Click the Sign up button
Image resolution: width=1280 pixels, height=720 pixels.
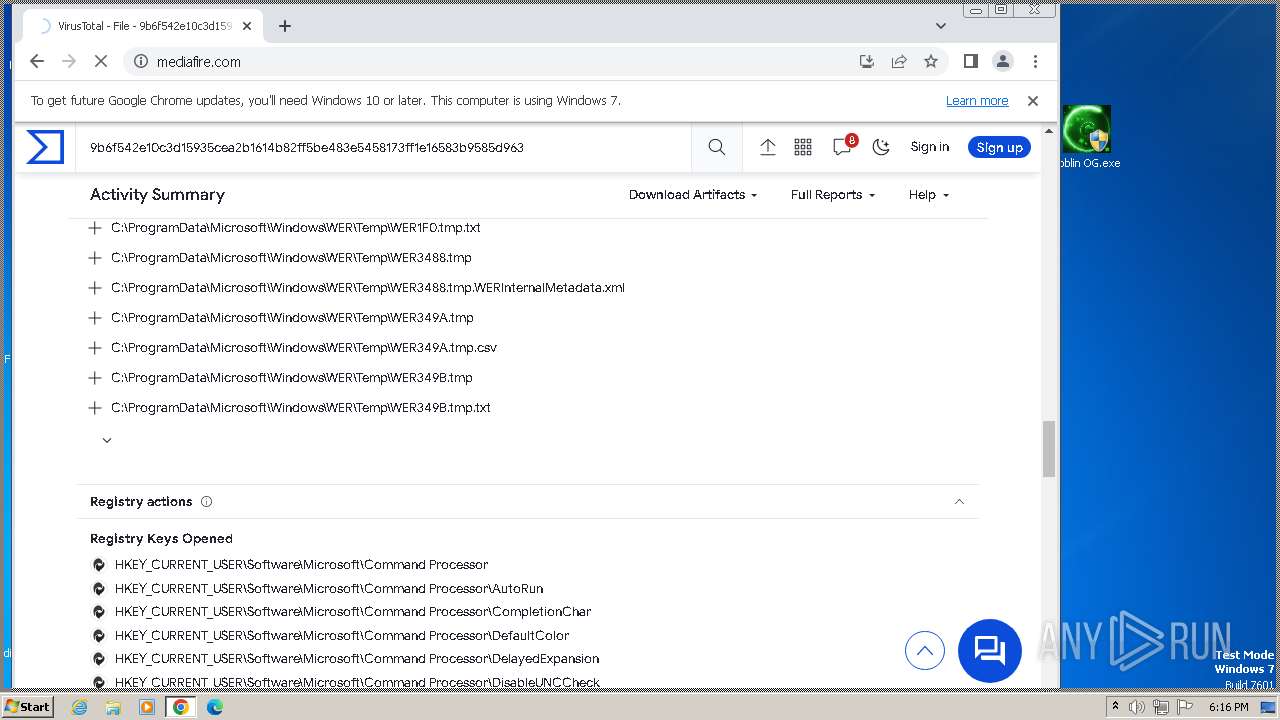point(999,147)
